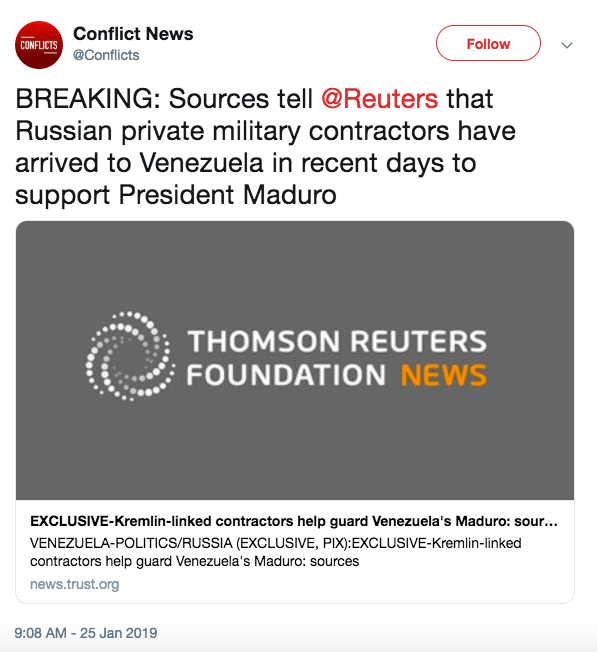Click the FOUNDATION word in the card logo
The width and height of the screenshot is (597, 652).
pos(286,375)
